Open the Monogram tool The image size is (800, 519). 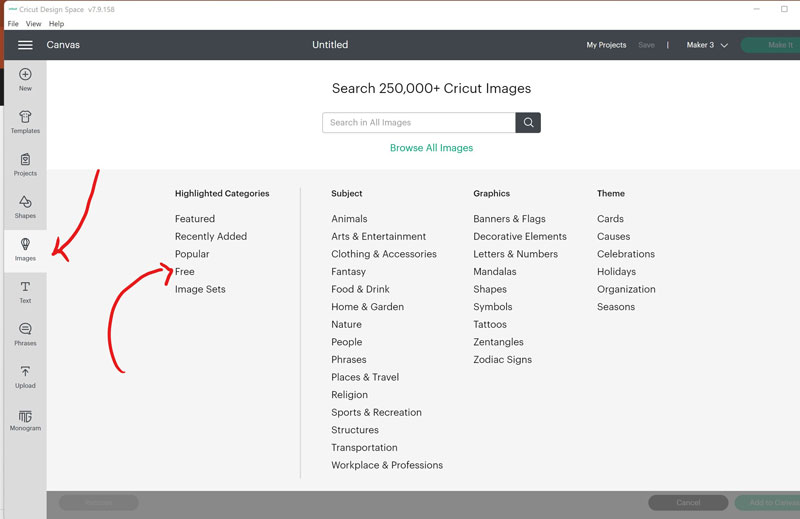(25, 420)
